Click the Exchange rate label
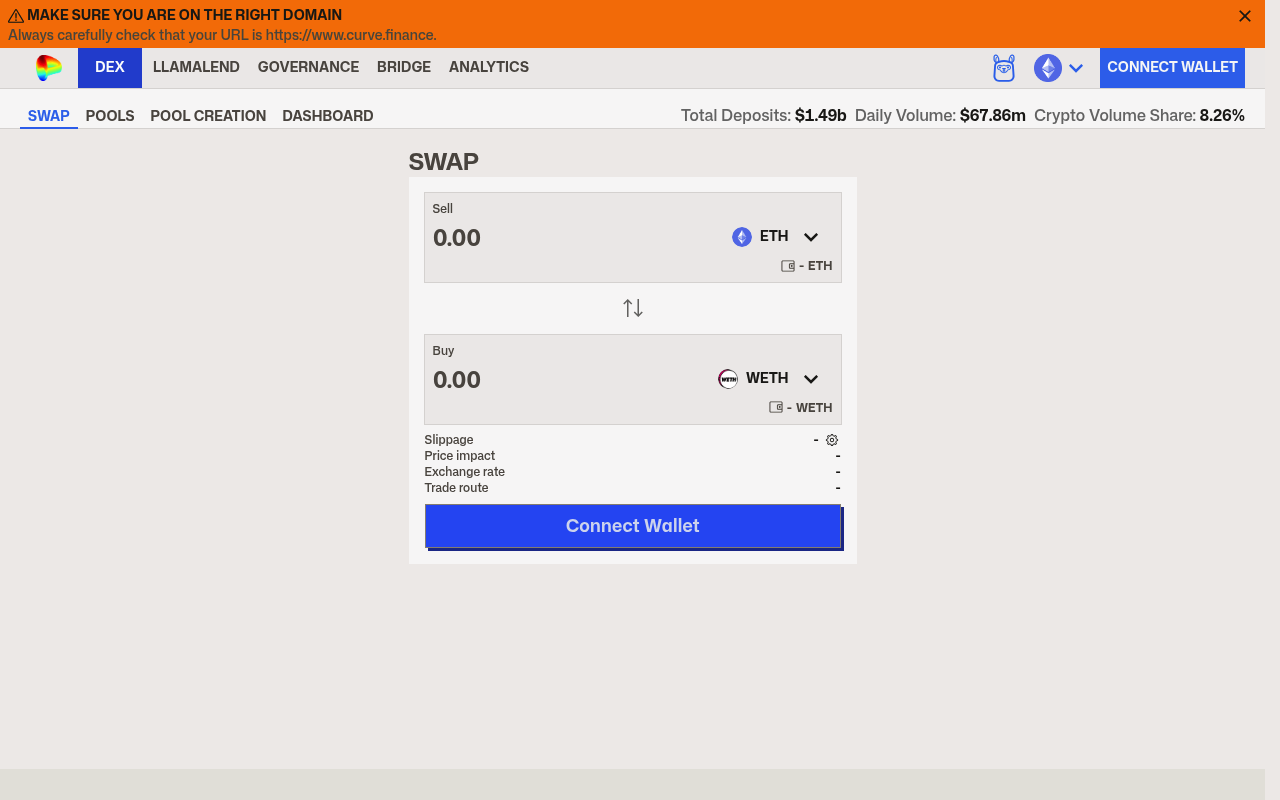This screenshot has height=800, width=1280. pyautogui.click(x=465, y=472)
